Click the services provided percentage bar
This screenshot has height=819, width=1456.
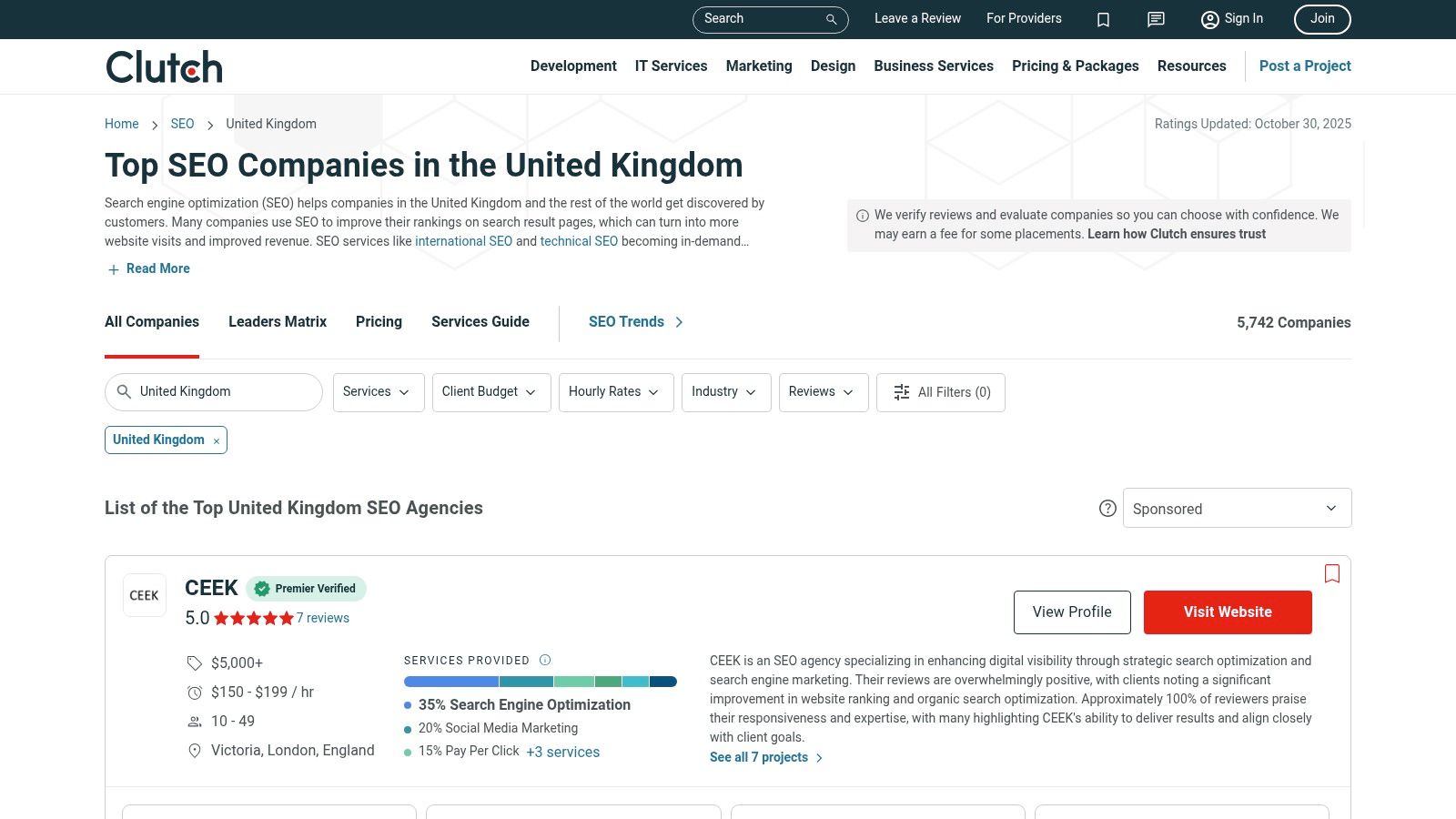[540, 682]
